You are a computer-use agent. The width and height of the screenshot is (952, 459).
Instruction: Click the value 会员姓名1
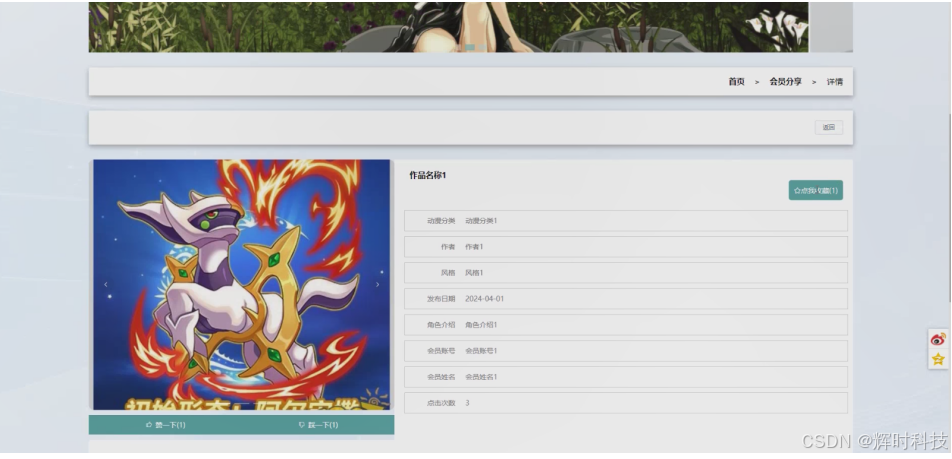tap(481, 377)
